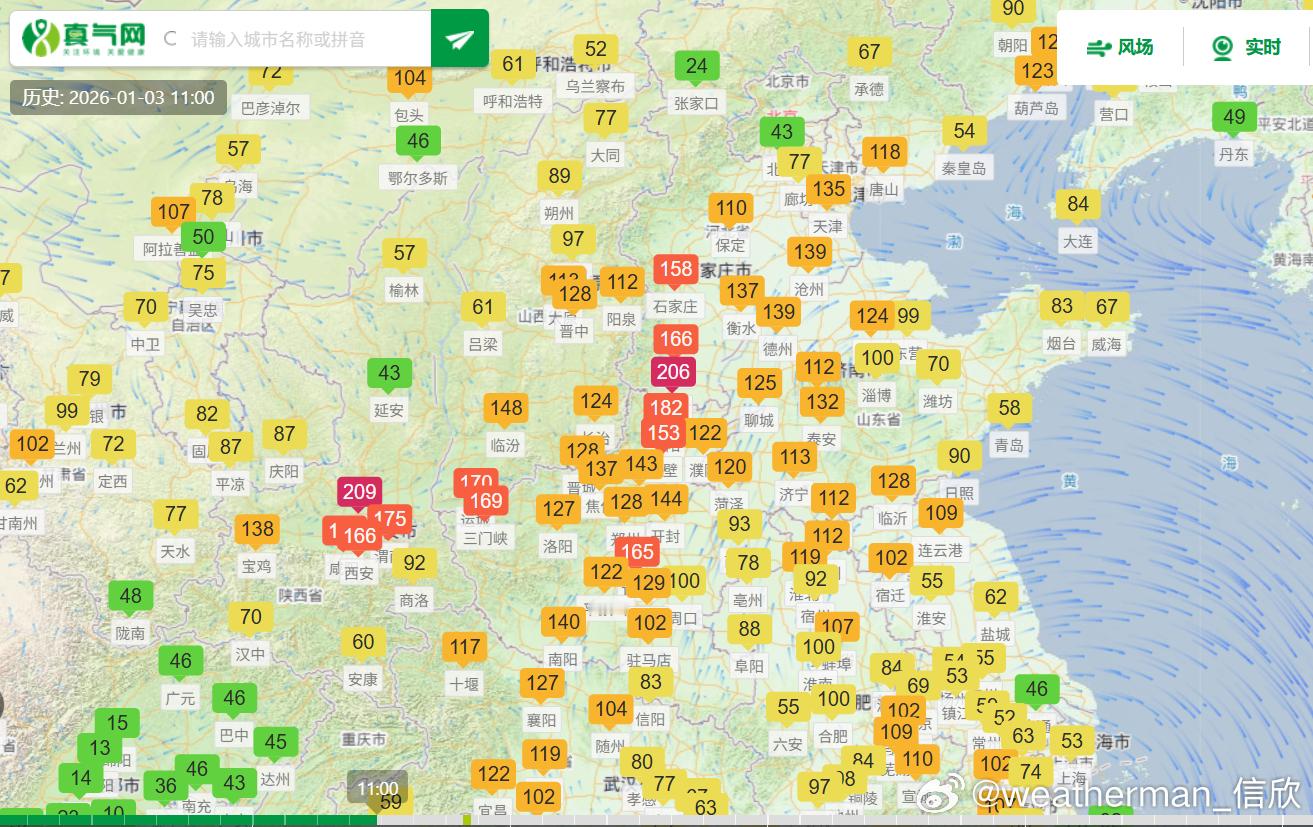Open the 46 marker at 广元
The height and width of the screenshot is (827, 1313).
click(180, 663)
